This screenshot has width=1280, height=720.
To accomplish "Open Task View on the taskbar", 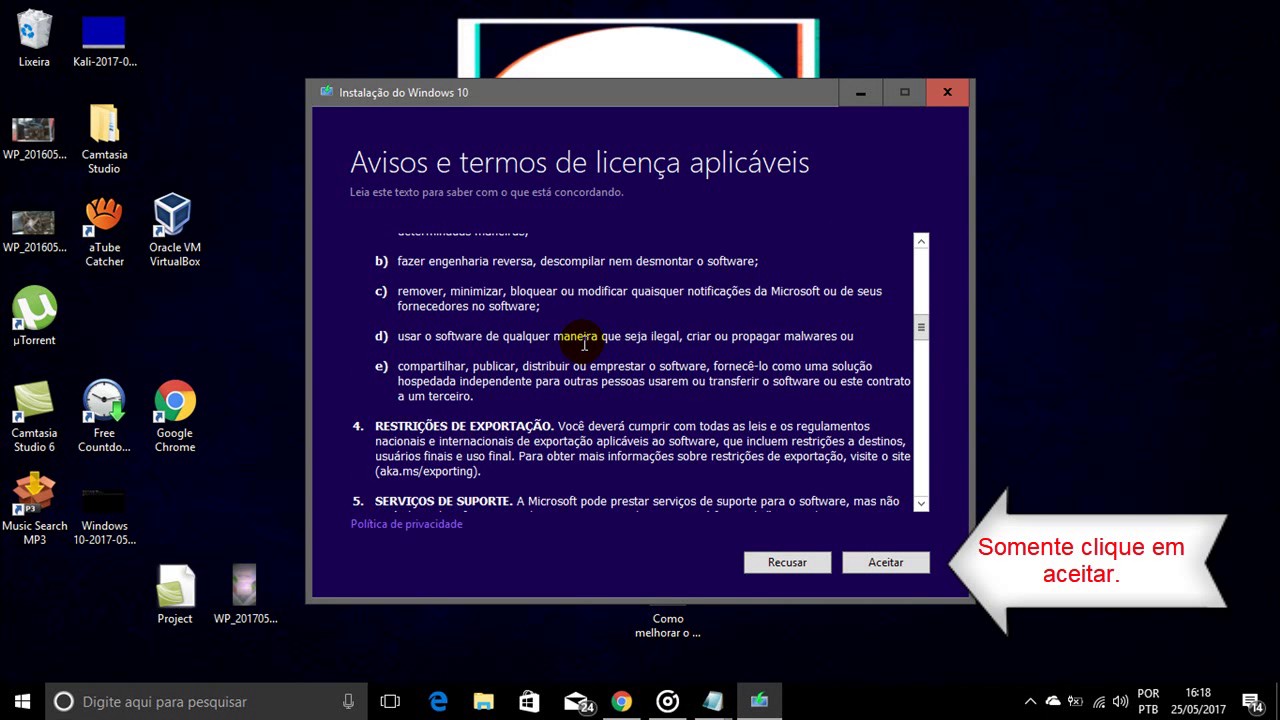I will coord(390,701).
